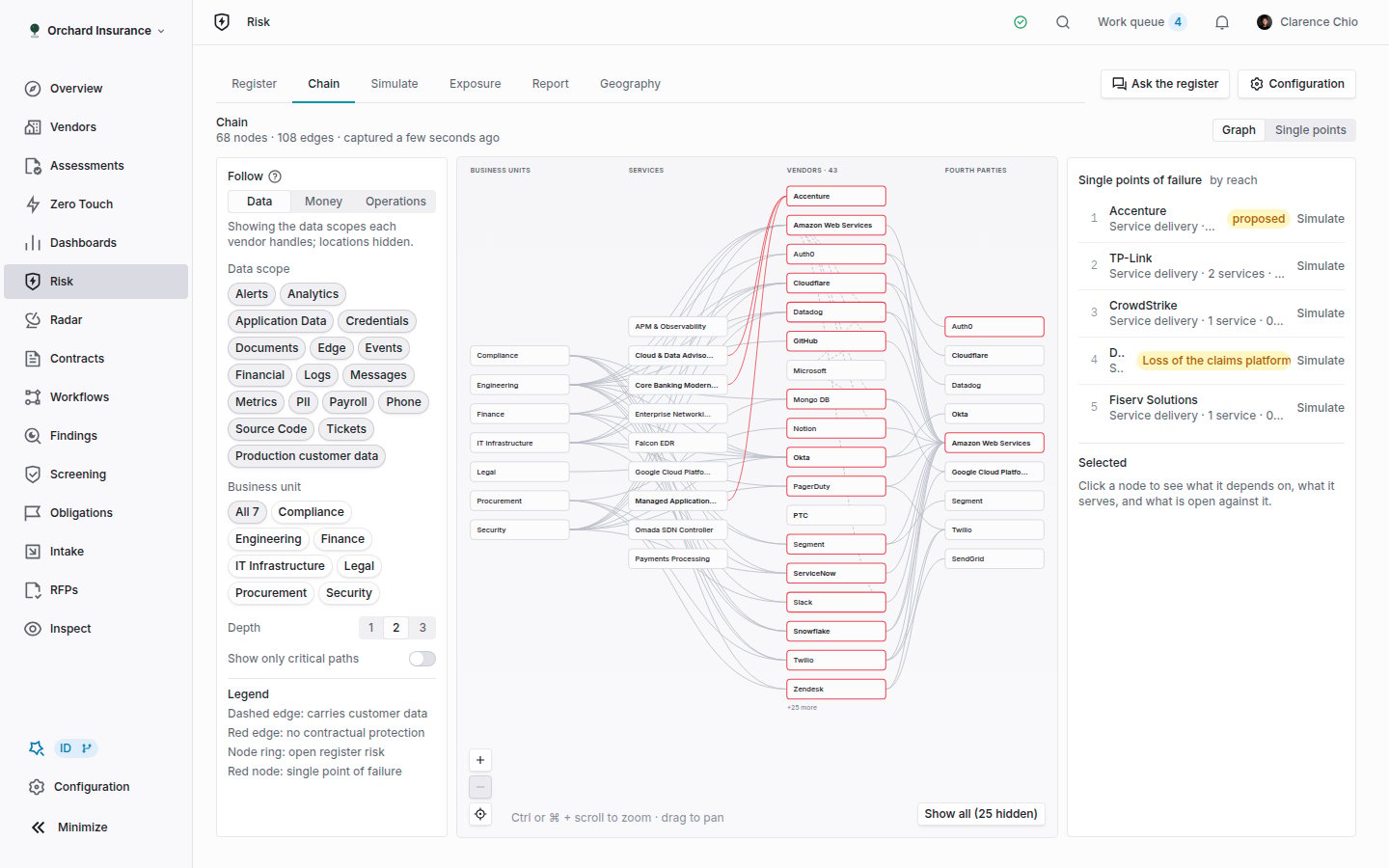Simulate the CrowdStrike failure point
Screen dimensions: 1389x868
pyautogui.click(x=1321, y=313)
